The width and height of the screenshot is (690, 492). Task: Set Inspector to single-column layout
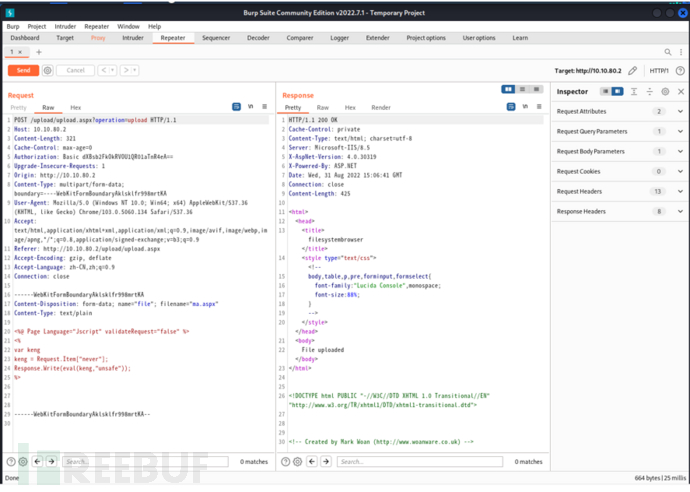(x=606, y=91)
